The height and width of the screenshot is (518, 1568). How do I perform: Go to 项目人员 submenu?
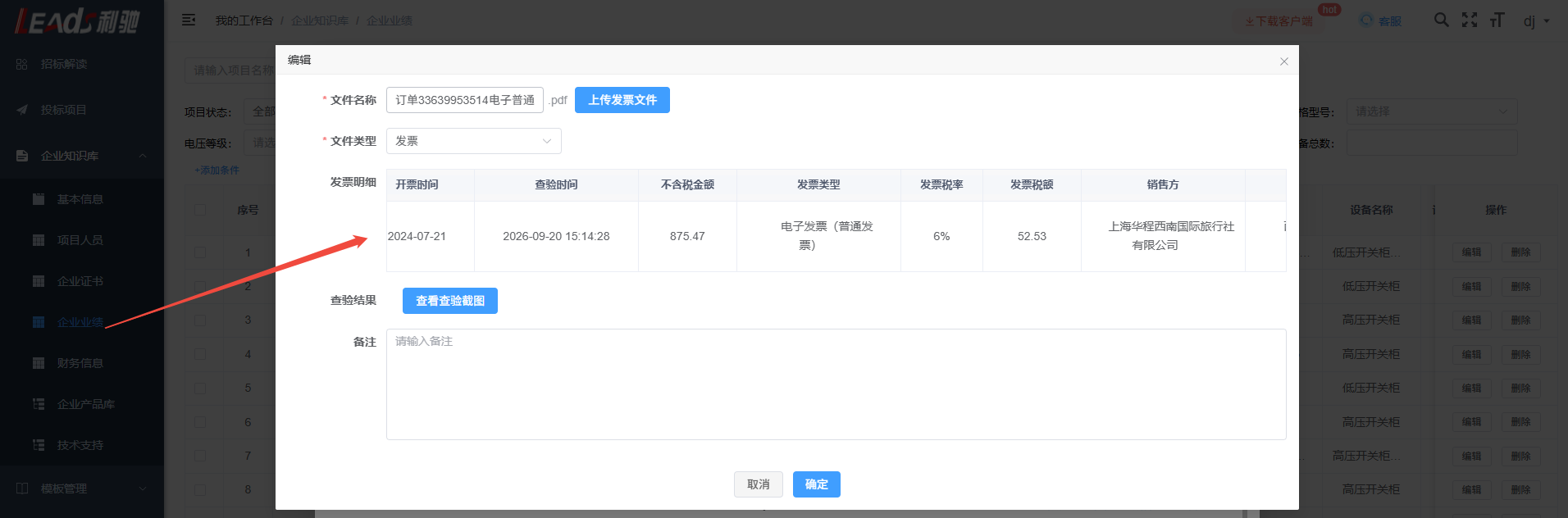coord(80,240)
